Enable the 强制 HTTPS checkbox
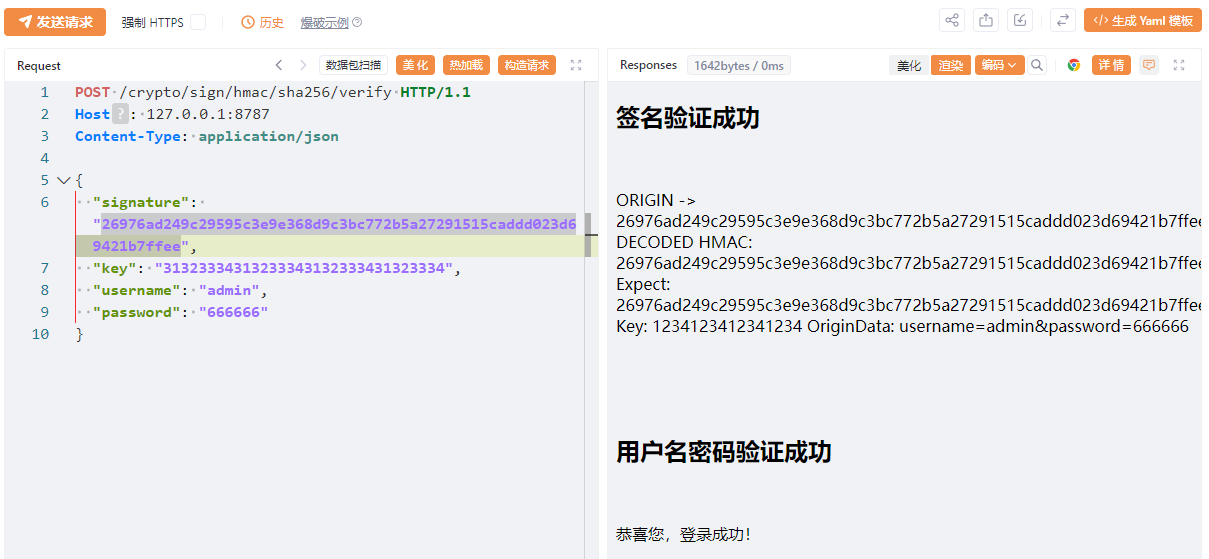Viewport: 1209px width, 559px height. (198, 22)
